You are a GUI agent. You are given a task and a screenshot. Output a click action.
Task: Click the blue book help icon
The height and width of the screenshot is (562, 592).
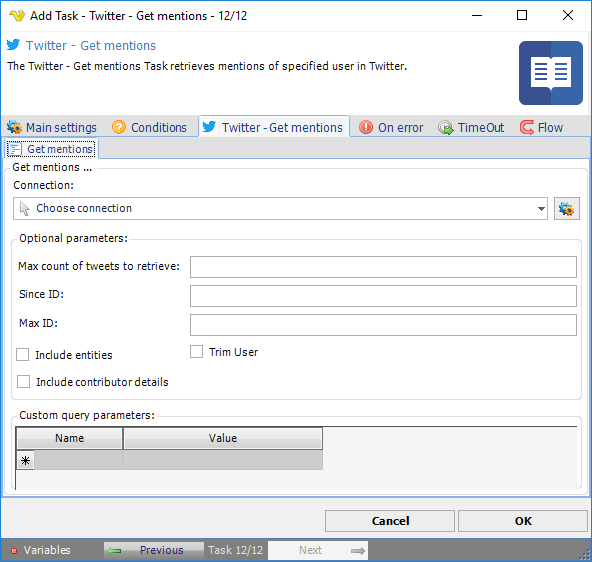click(x=550, y=73)
